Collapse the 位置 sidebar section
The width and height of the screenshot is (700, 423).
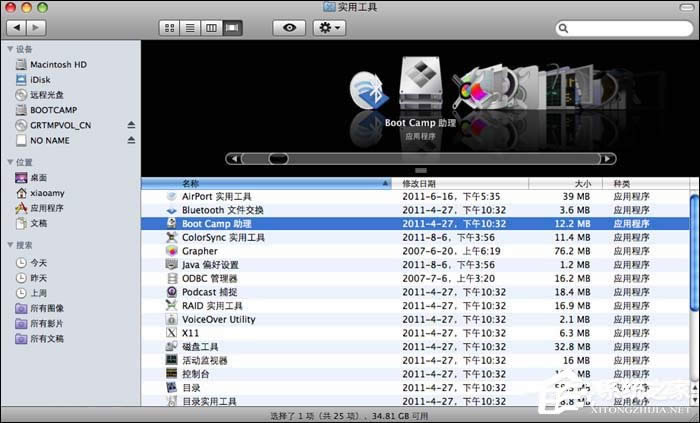click(x=10, y=162)
